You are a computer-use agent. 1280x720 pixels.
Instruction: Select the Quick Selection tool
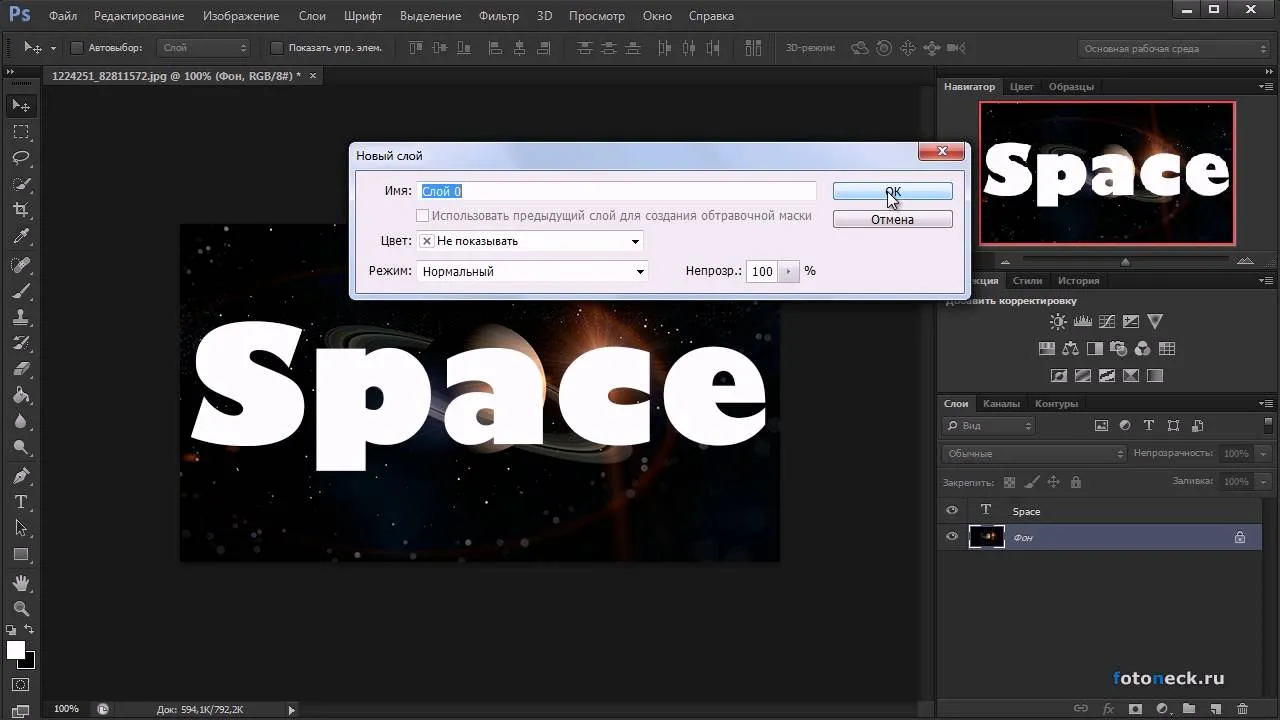tap(21, 184)
